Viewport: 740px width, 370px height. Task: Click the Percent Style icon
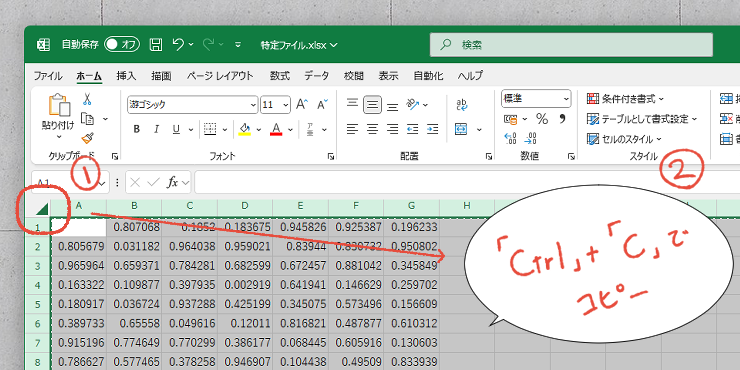click(542, 119)
